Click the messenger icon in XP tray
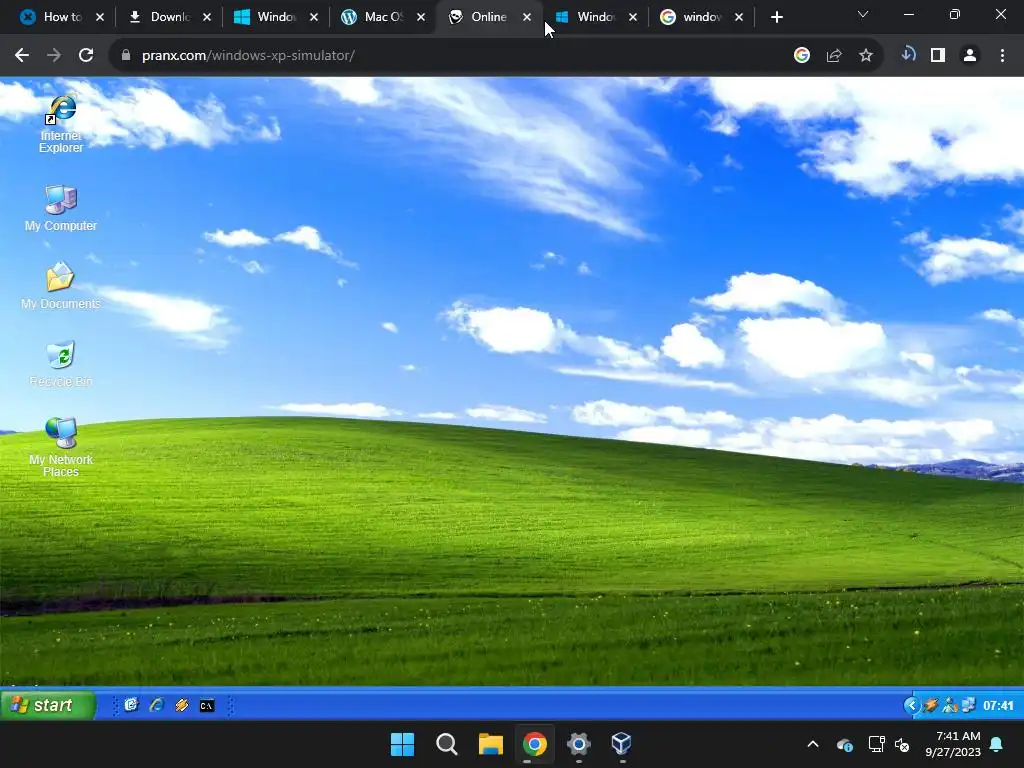 coord(950,705)
